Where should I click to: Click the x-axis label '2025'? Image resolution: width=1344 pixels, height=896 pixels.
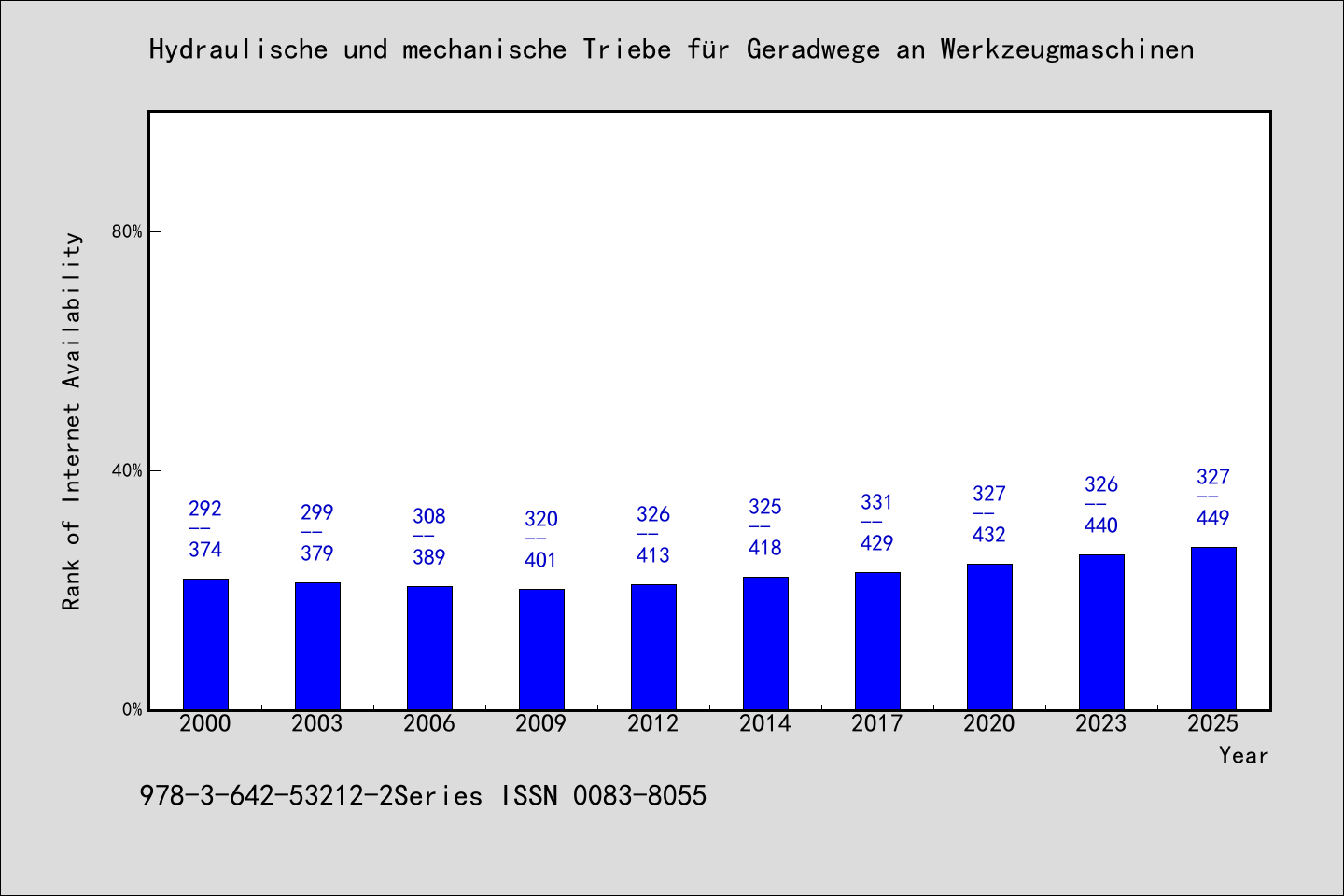[x=1213, y=723]
